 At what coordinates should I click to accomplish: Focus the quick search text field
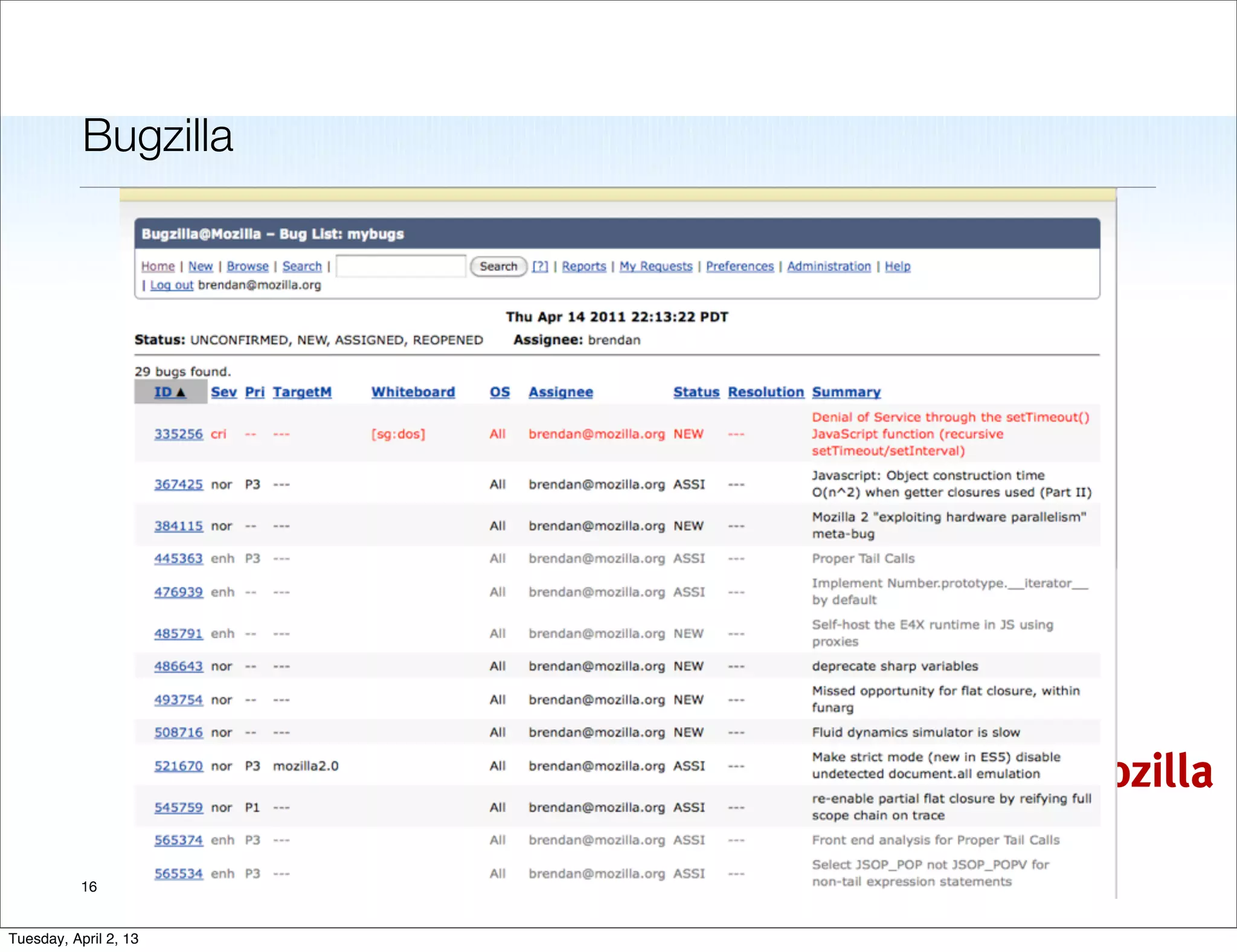coord(400,266)
